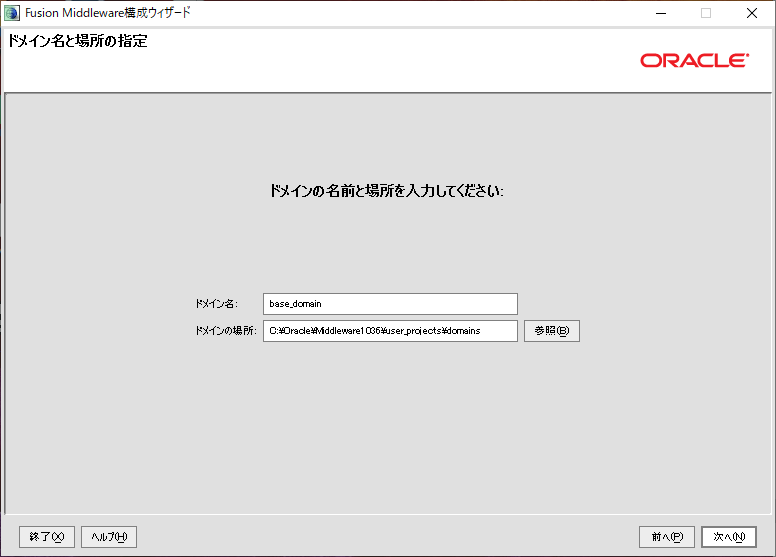The height and width of the screenshot is (557, 776).
Task: Click the ドメイン名: label
Action: tap(216, 304)
